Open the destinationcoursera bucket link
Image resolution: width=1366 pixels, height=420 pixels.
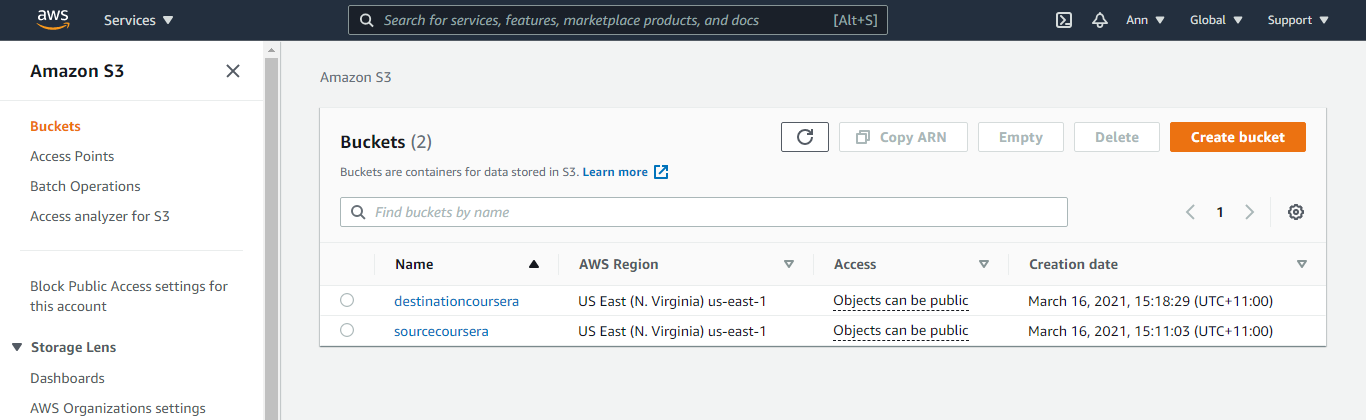[456, 300]
